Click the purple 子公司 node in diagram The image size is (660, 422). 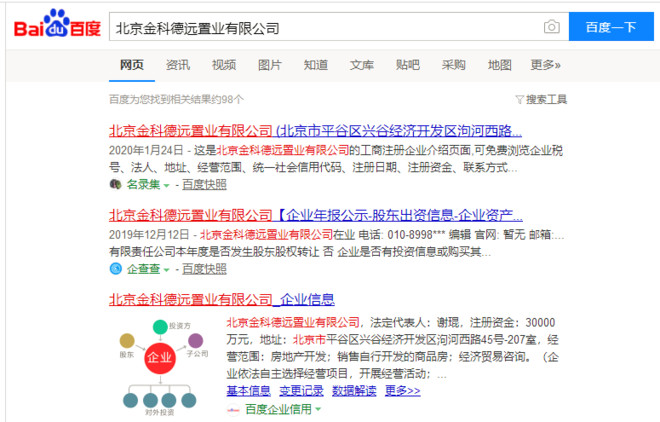[195, 340]
